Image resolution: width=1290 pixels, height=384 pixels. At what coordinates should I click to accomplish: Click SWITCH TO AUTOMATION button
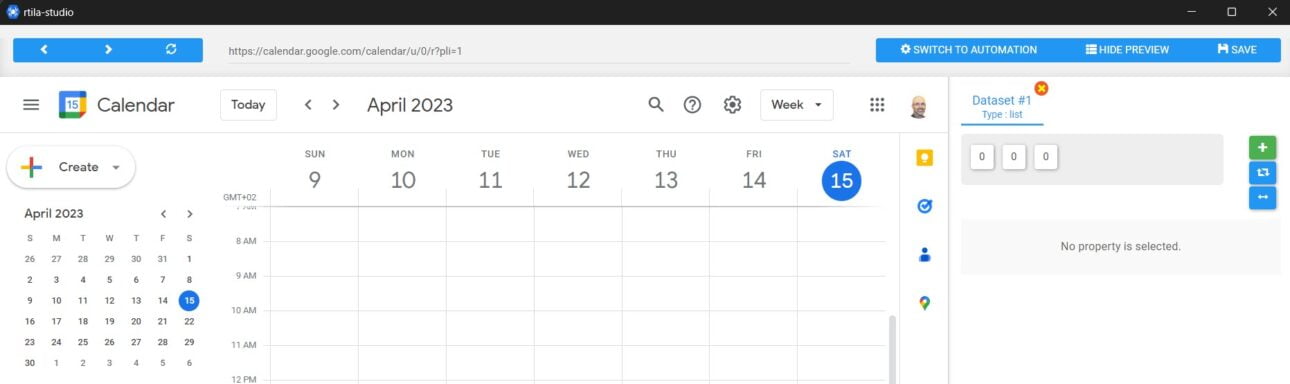[968, 49]
